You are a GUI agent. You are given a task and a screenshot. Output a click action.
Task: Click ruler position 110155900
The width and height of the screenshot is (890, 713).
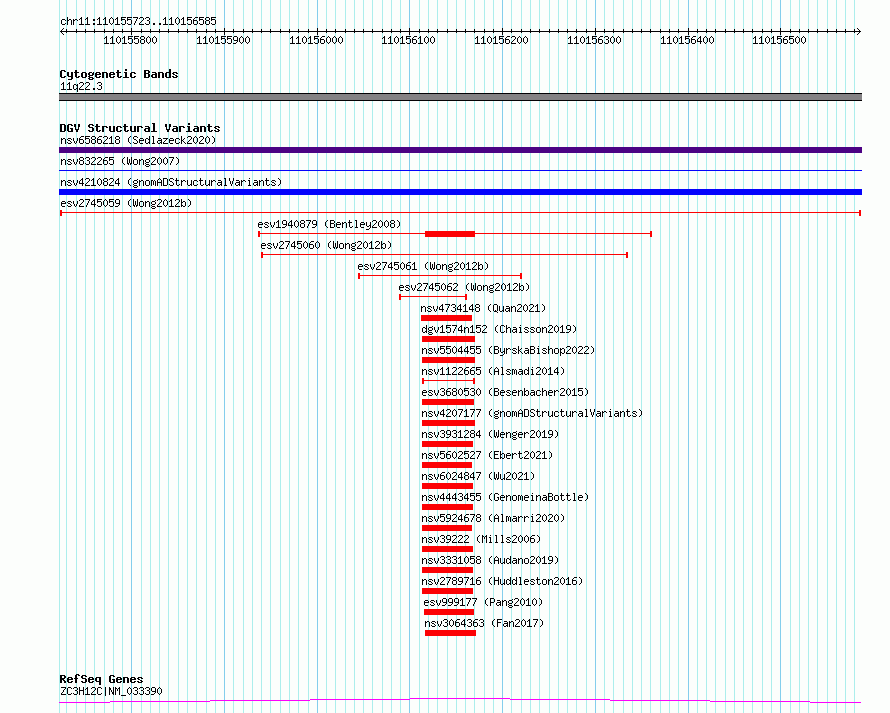[223, 40]
